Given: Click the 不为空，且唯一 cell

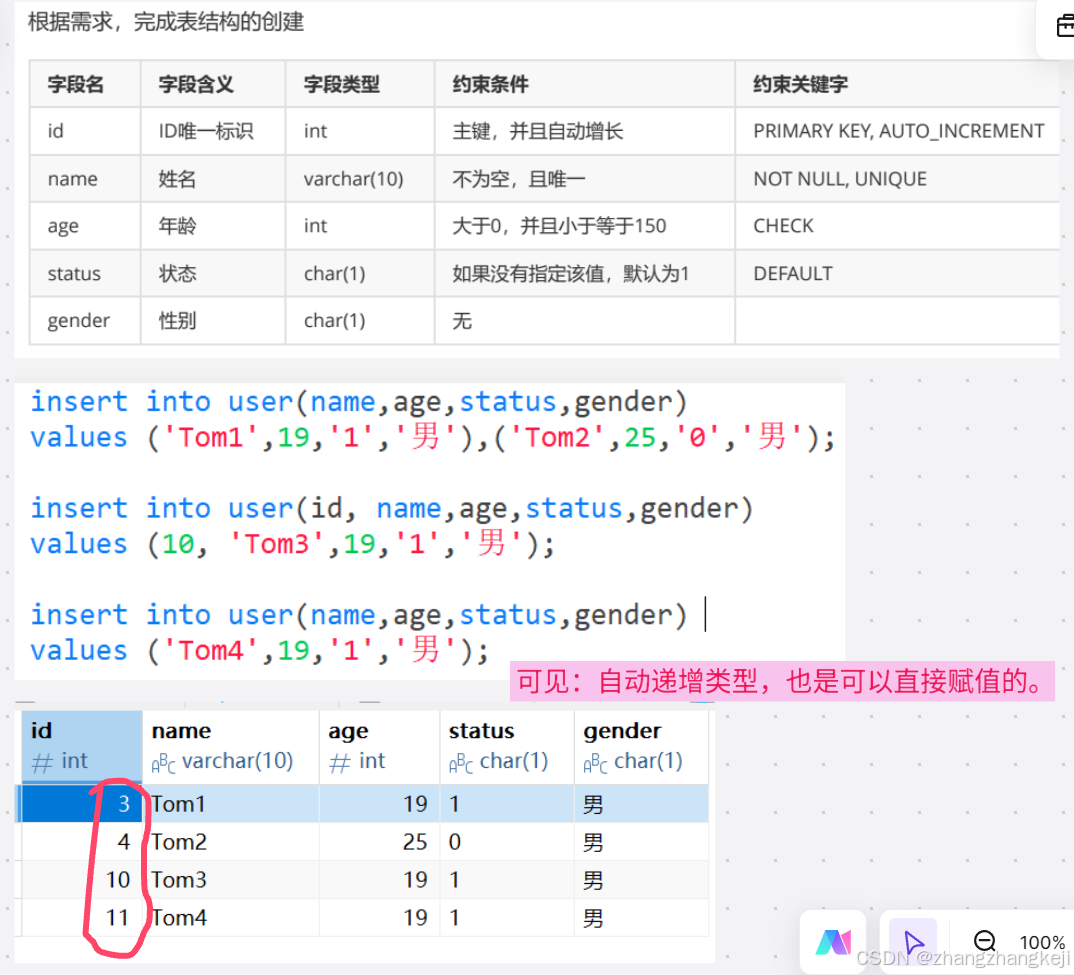Looking at the screenshot, I should (584, 179).
